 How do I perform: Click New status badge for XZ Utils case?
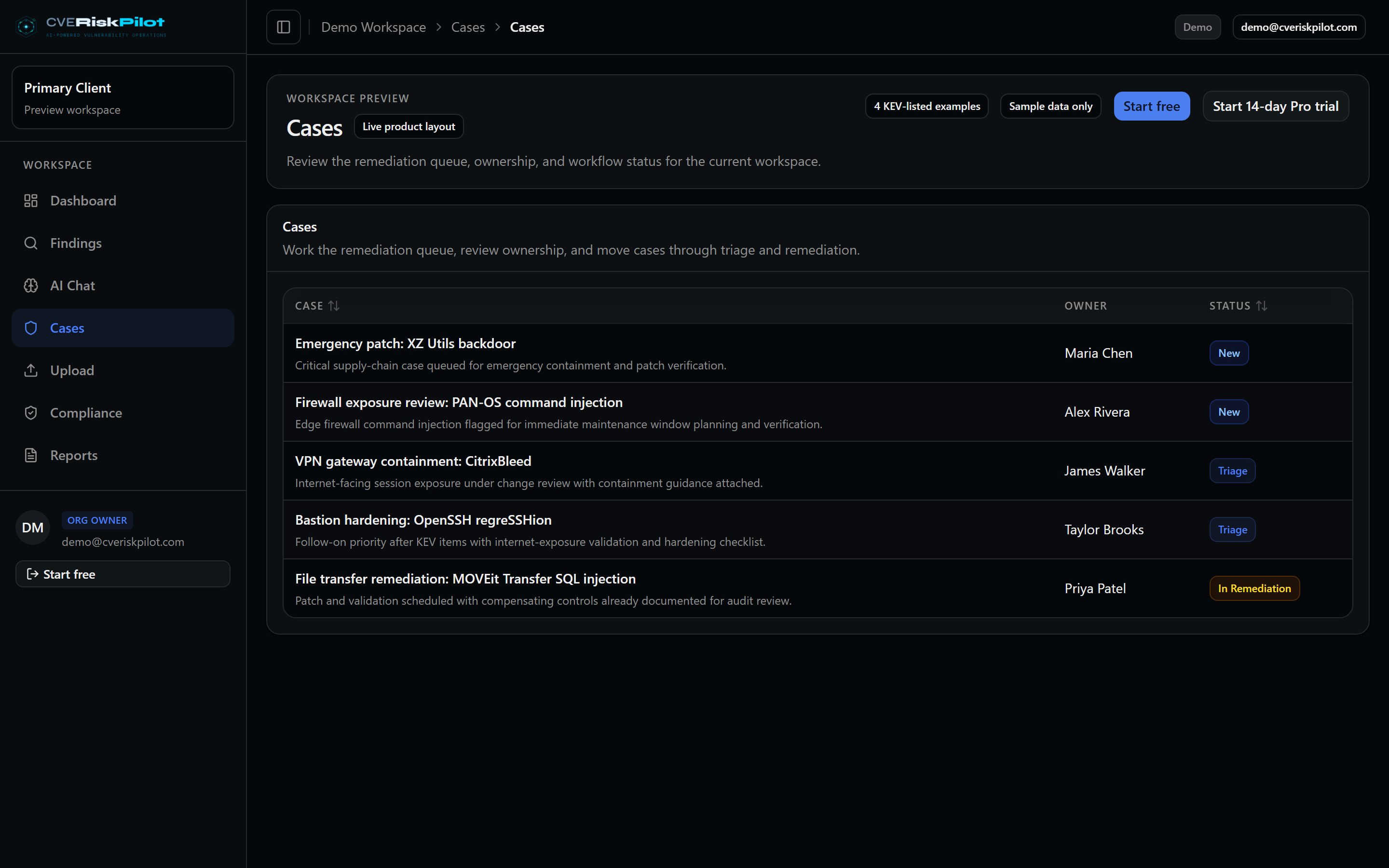click(1229, 353)
